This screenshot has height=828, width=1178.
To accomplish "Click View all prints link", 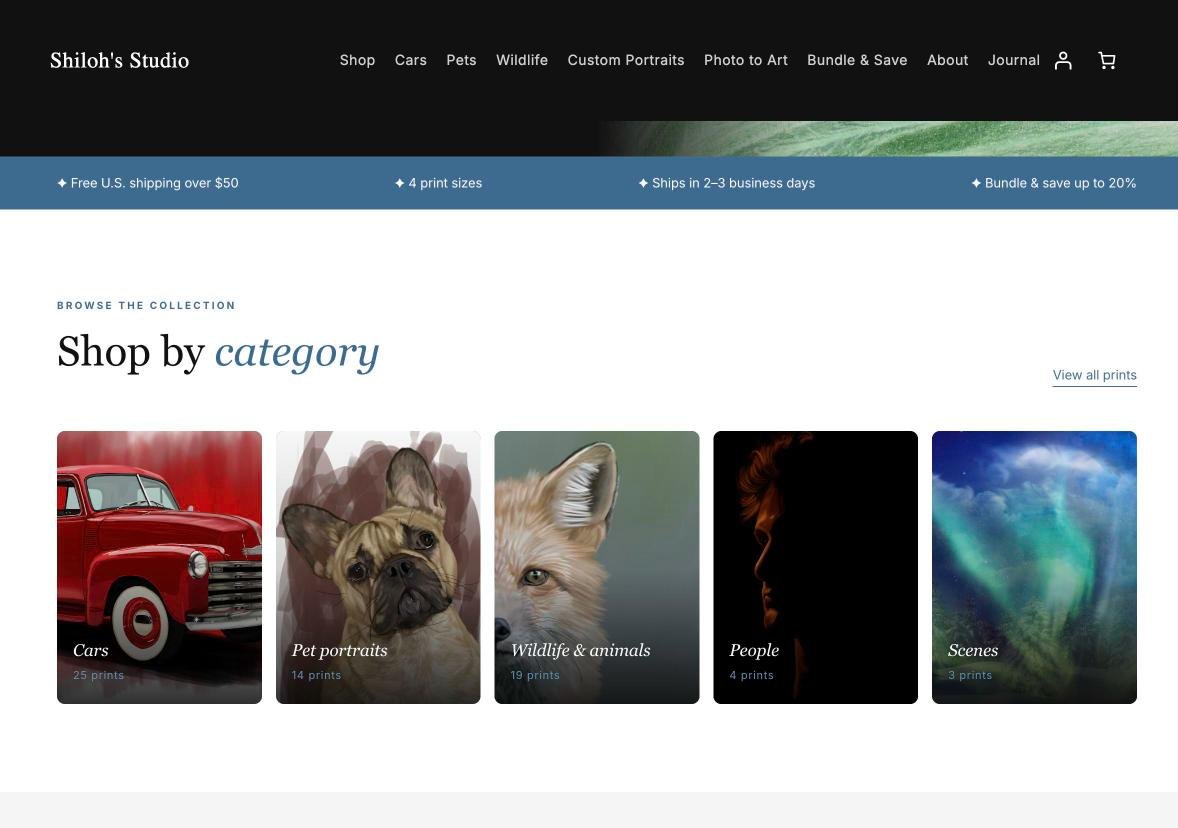I will pos(1095,375).
